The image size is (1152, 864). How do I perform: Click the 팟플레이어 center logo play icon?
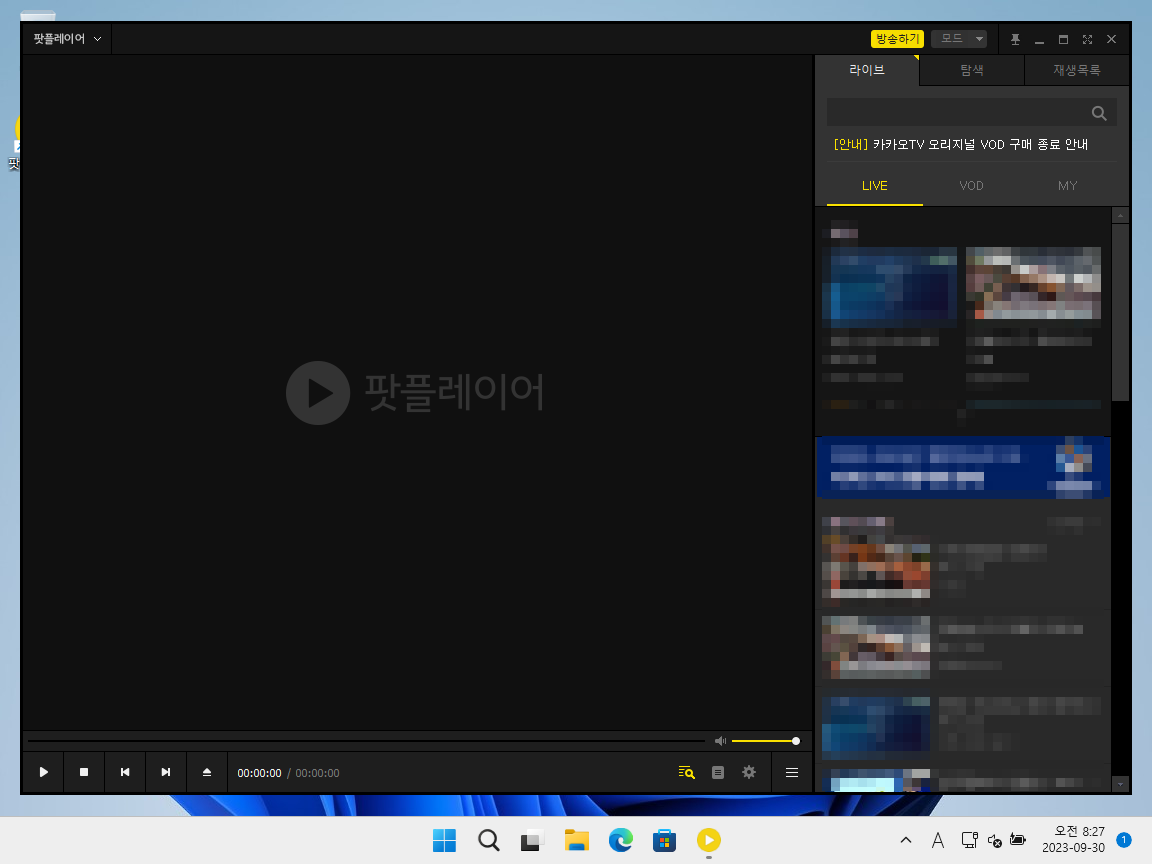coord(318,392)
